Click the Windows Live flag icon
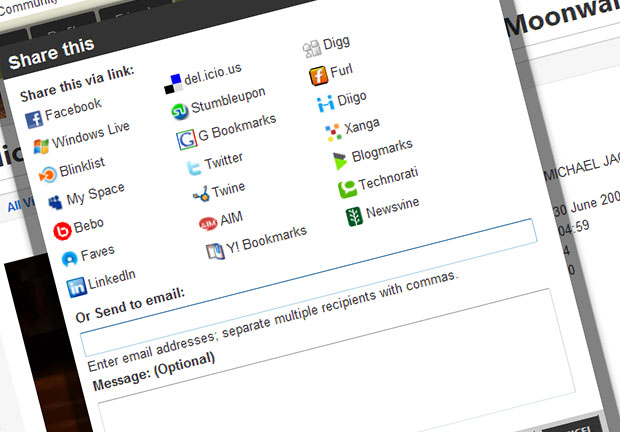This screenshot has height=432, width=620. (41, 146)
